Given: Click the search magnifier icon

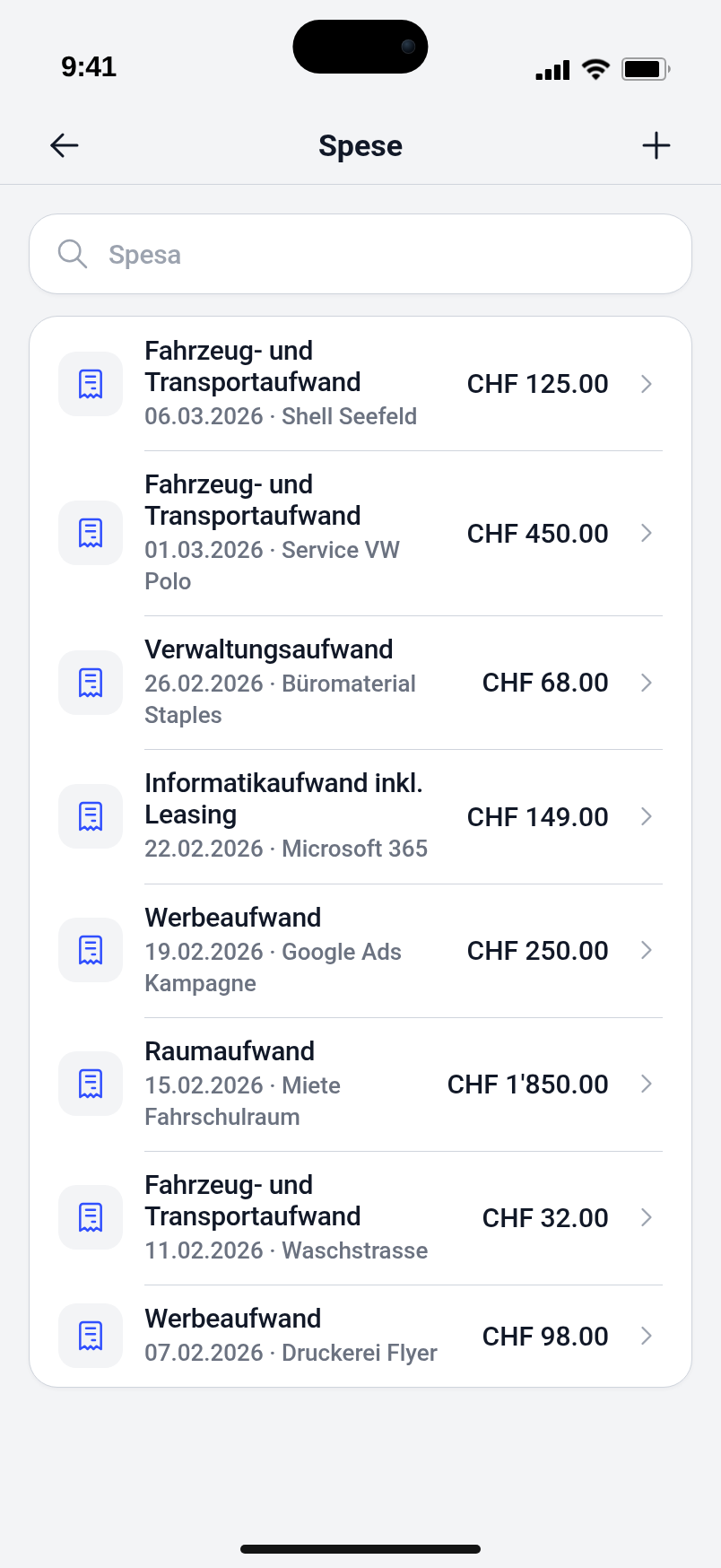Looking at the screenshot, I should tap(73, 254).
